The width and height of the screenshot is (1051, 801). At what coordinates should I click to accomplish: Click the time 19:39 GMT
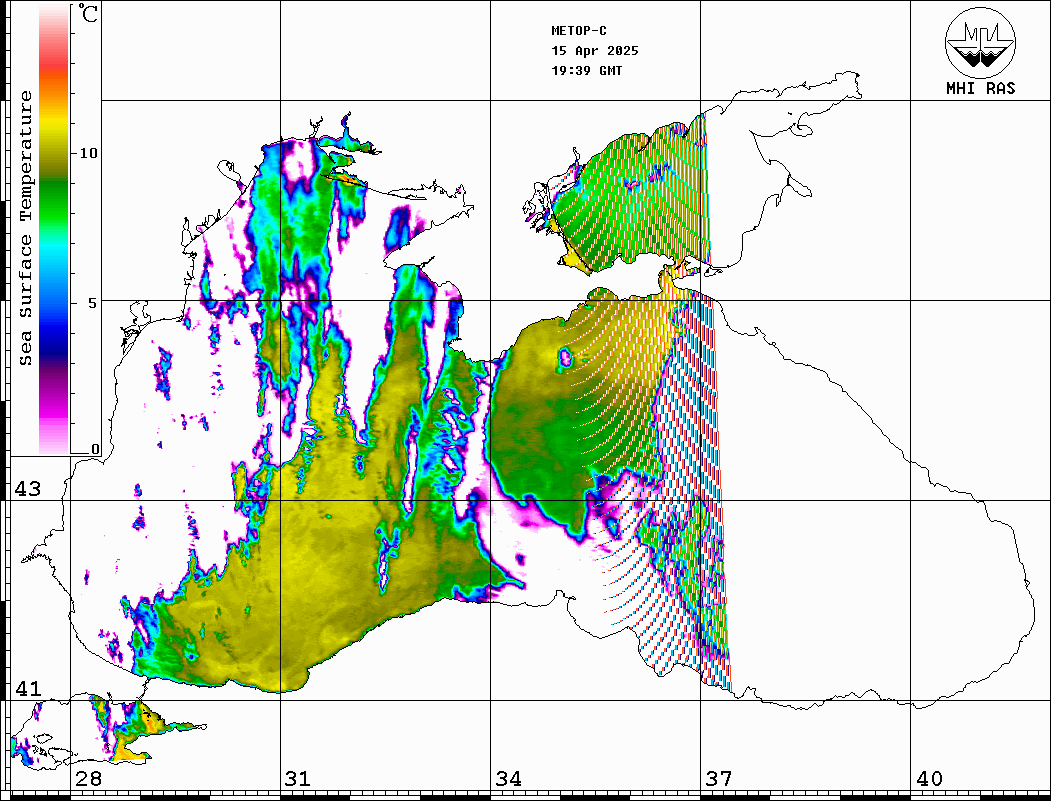pyautogui.click(x=586, y=71)
